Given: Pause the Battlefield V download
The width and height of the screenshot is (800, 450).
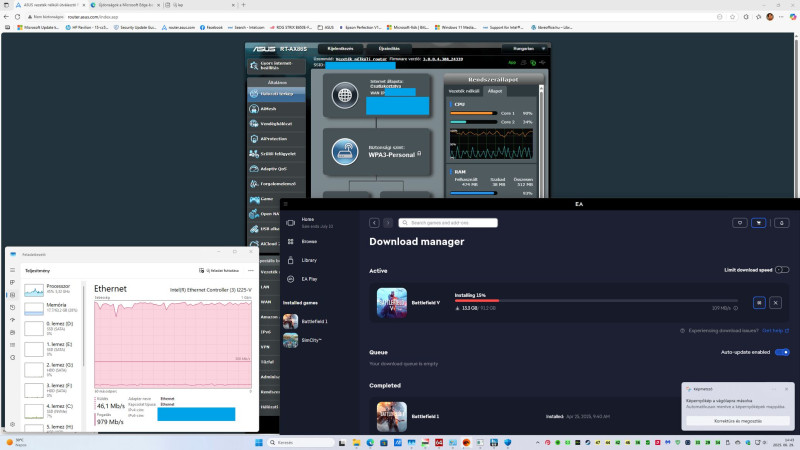Looking at the screenshot, I should (x=759, y=303).
